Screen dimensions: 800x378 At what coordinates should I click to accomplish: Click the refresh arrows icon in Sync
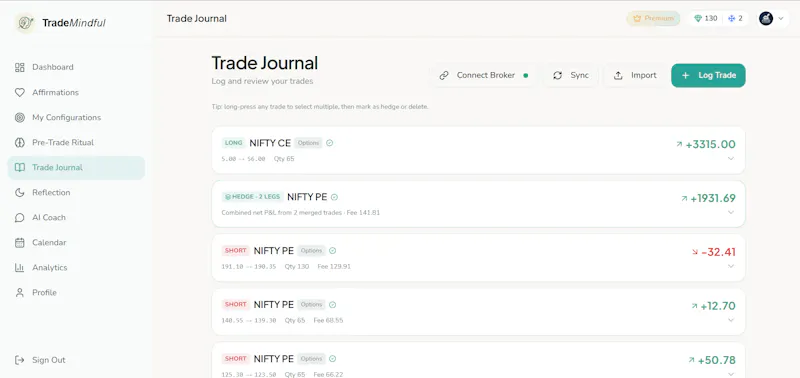pos(558,75)
